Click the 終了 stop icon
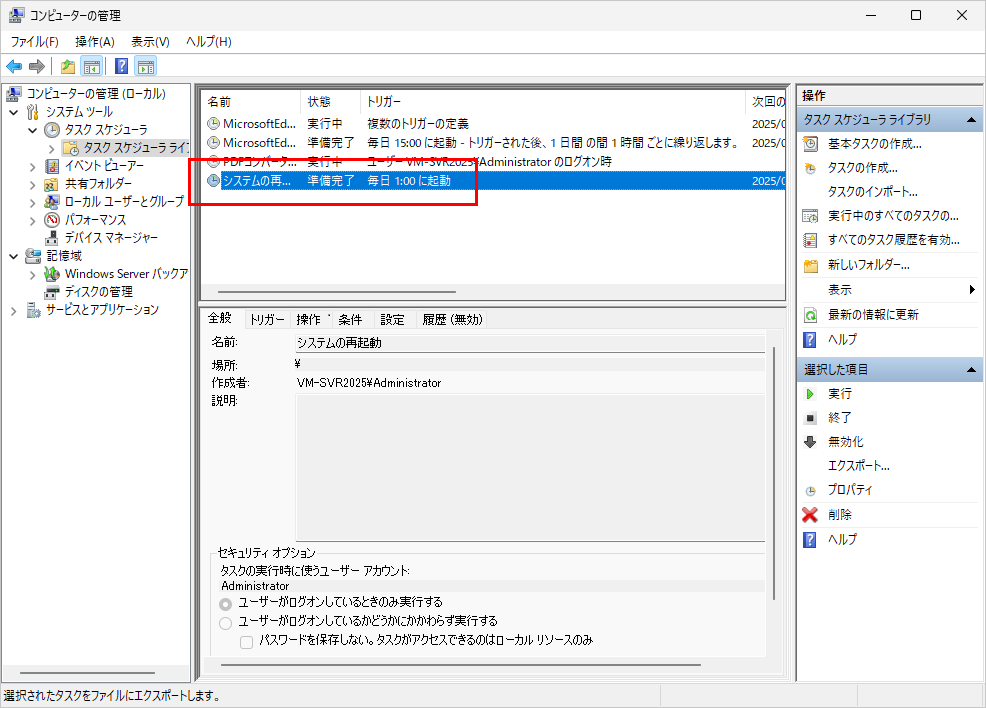 (x=810, y=418)
